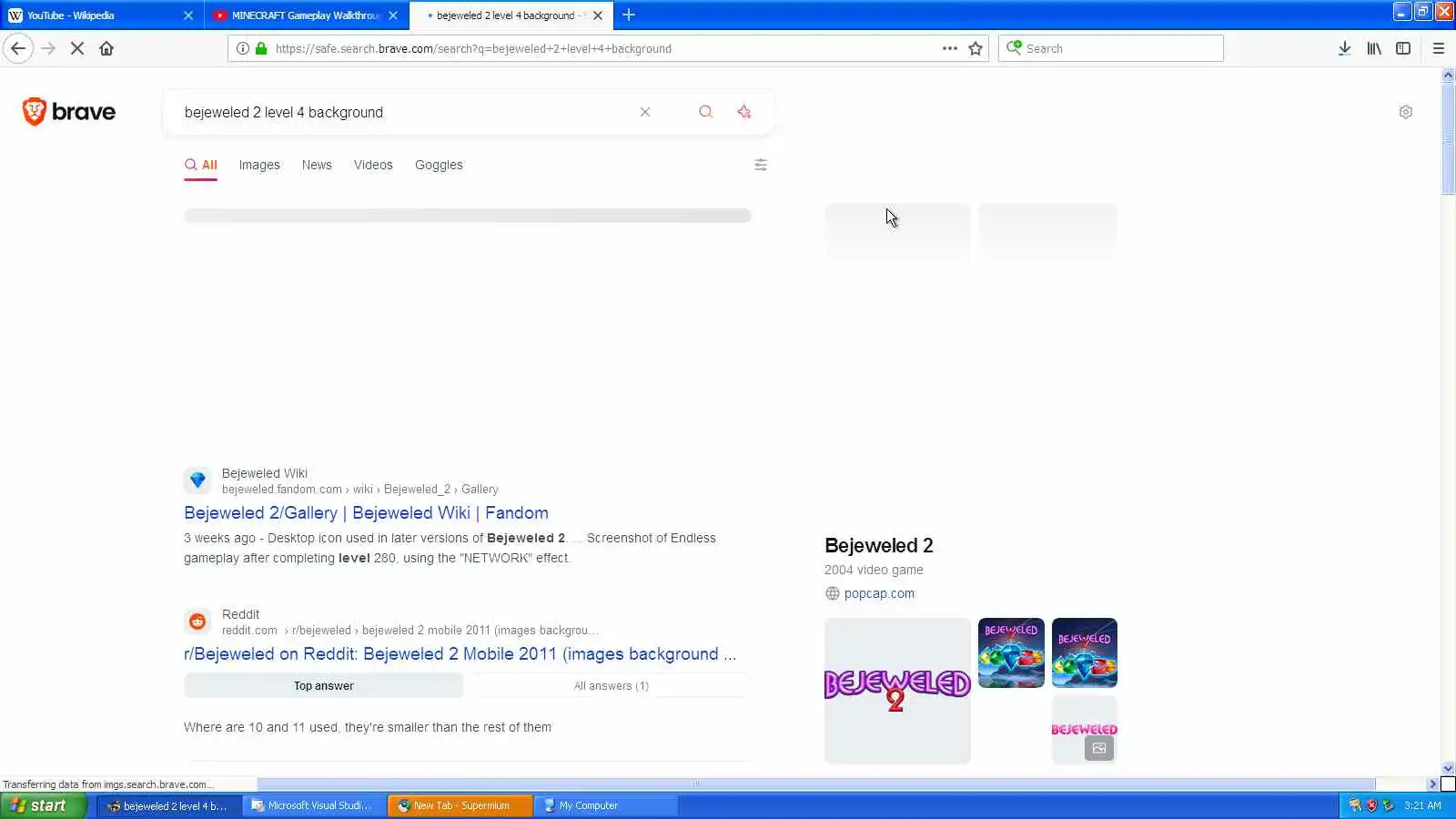
Task: Open the first small Bejeweled cover thumbnail
Action: coord(1011,652)
